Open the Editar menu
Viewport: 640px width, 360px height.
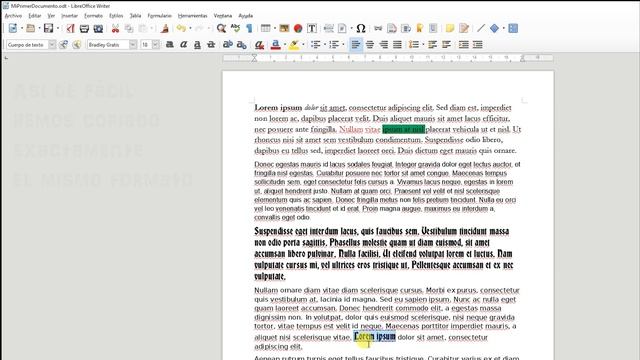click(35, 16)
